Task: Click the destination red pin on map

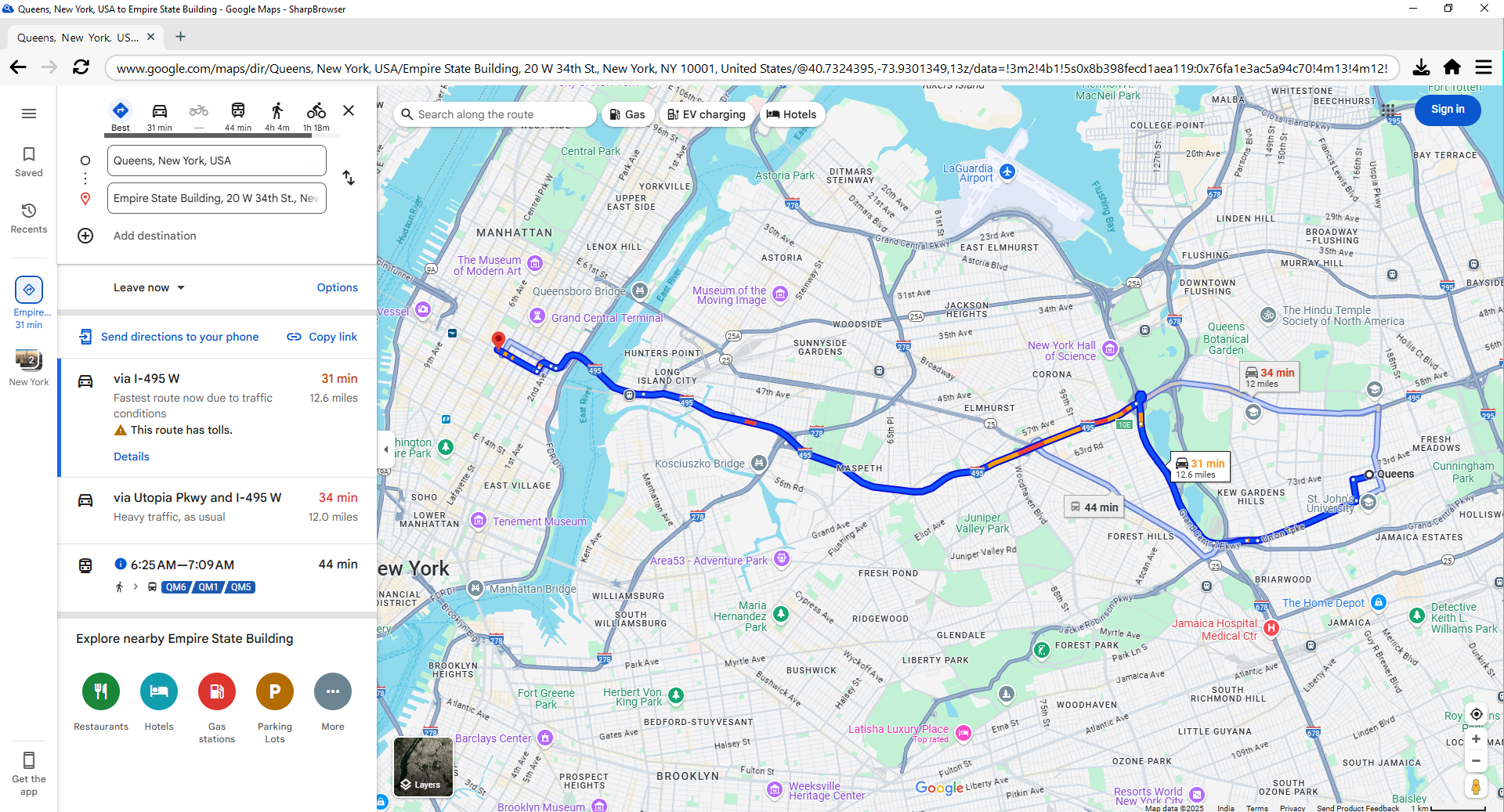Action: point(497,340)
